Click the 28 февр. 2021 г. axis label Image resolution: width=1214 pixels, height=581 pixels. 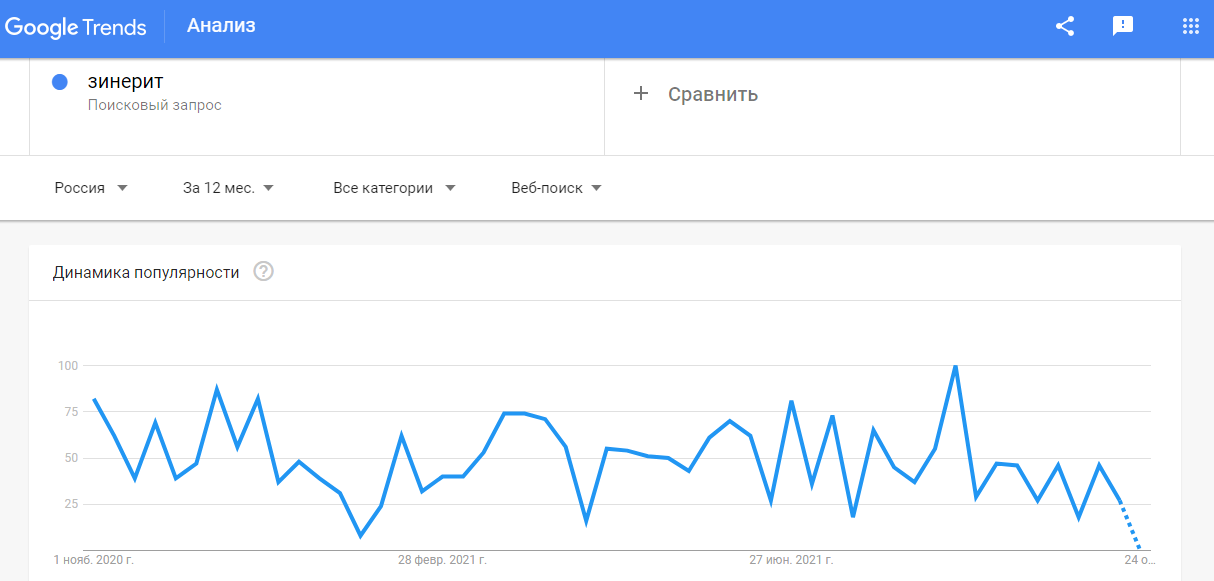(x=442, y=560)
